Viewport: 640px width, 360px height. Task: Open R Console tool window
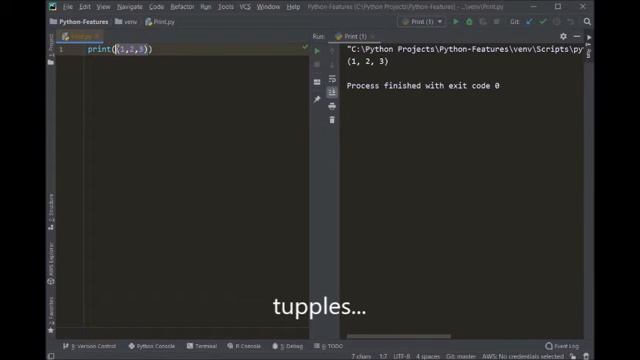[244, 346]
